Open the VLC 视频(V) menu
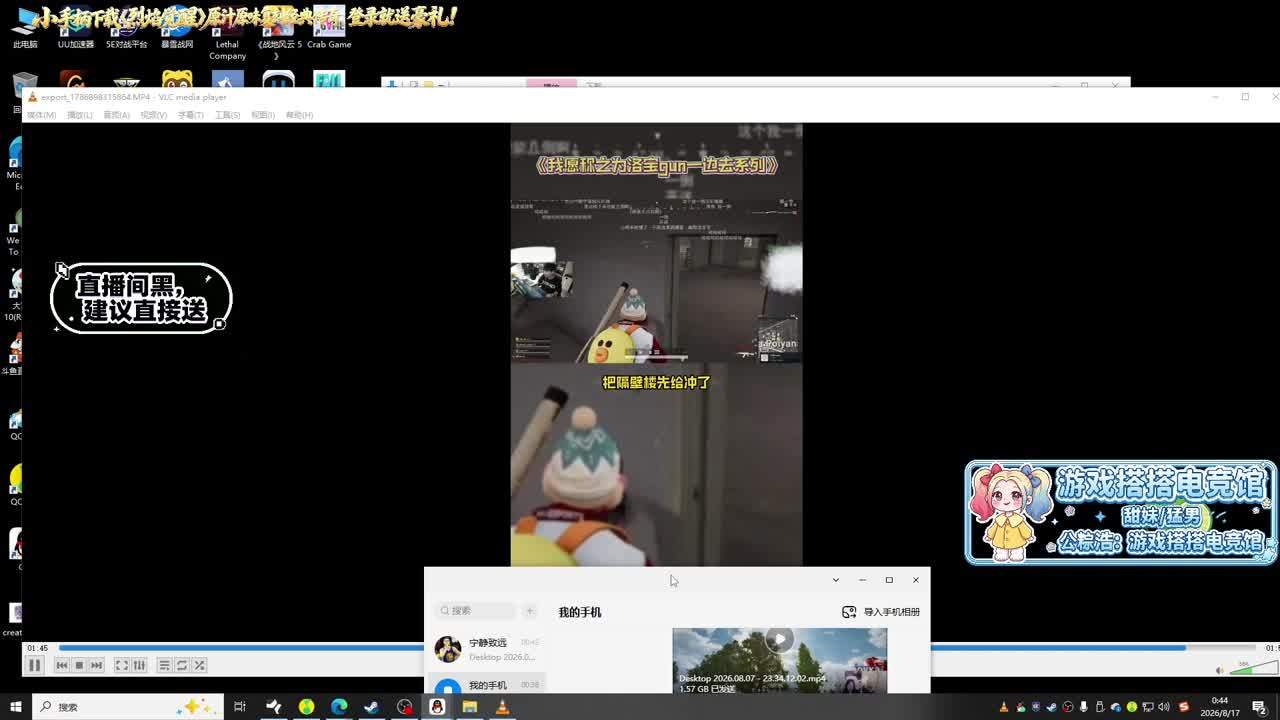The width and height of the screenshot is (1280, 720). pos(153,115)
